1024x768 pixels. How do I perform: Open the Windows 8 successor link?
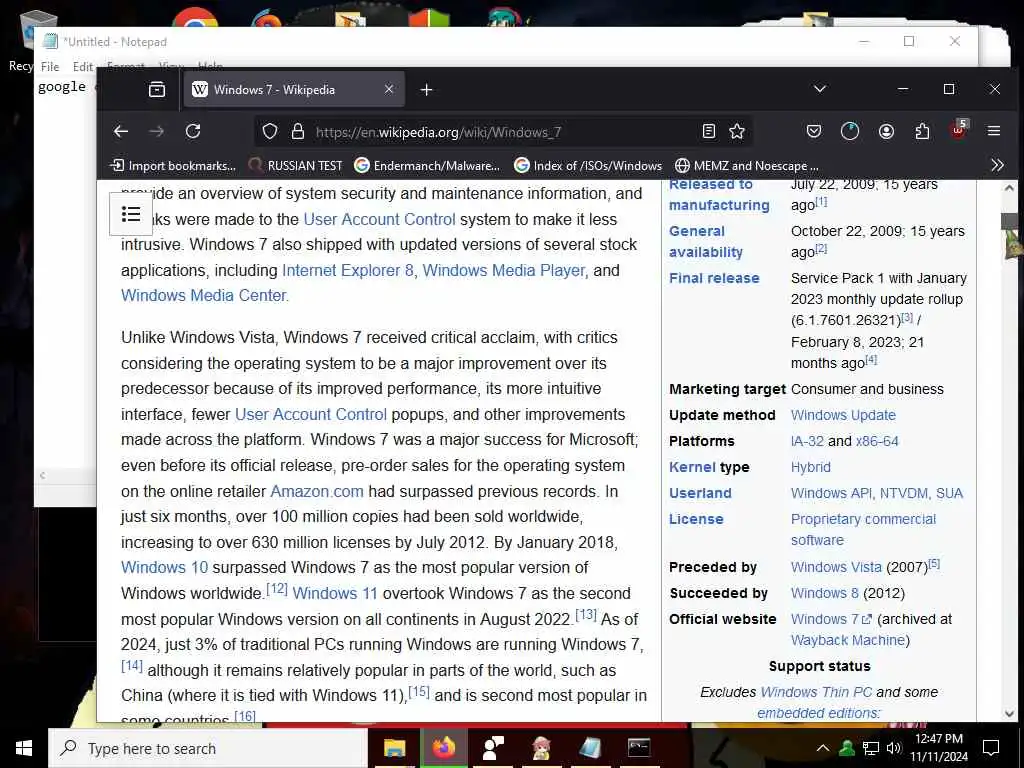pos(825,593)
